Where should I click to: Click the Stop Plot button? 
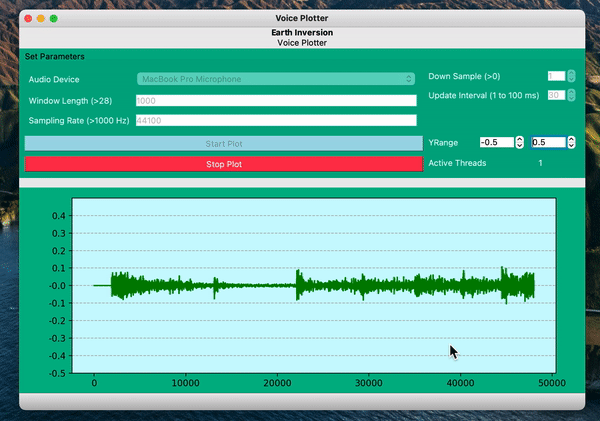(x=224, y=164)
